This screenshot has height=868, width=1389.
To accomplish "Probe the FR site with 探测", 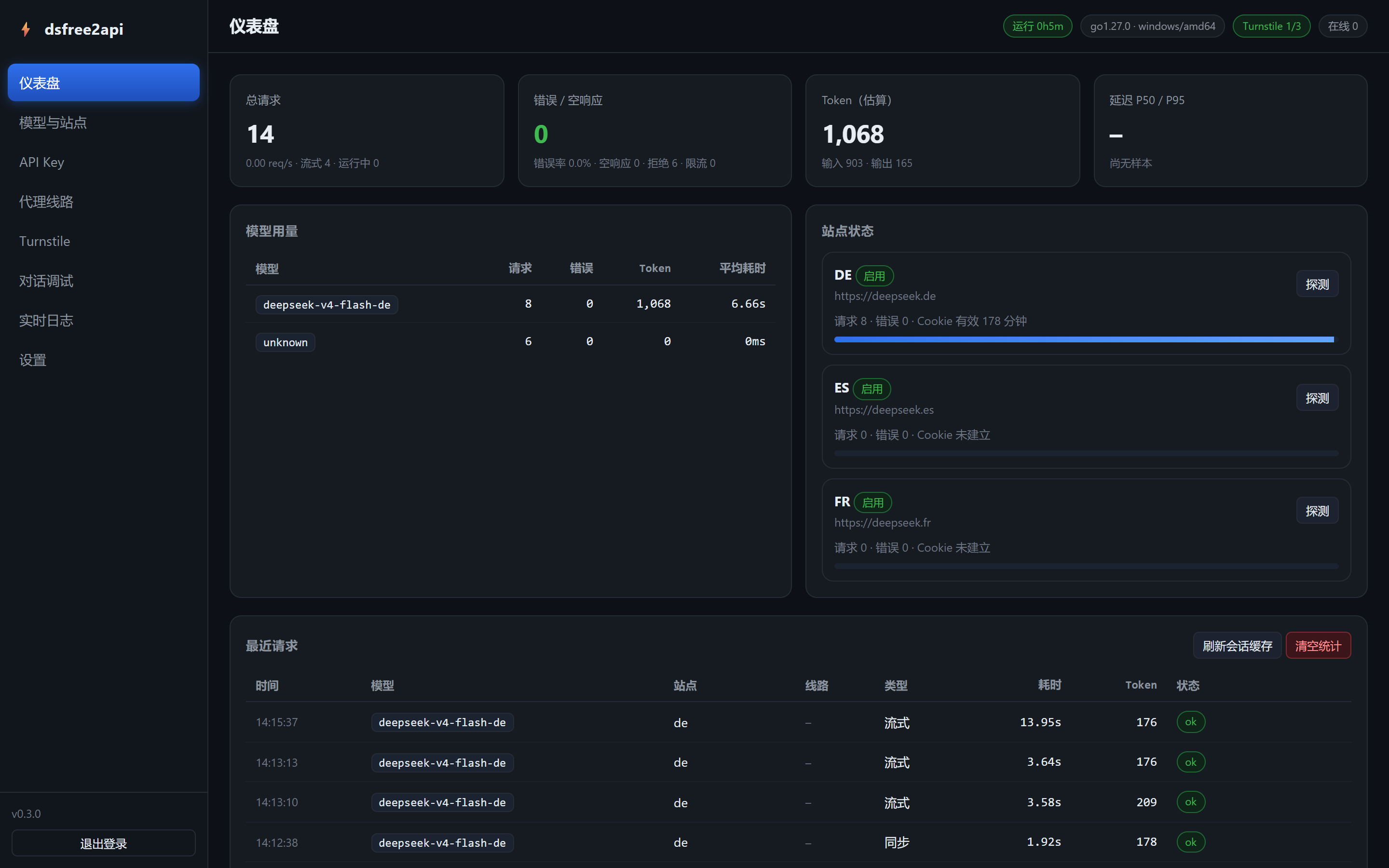I will (1317, 511).
